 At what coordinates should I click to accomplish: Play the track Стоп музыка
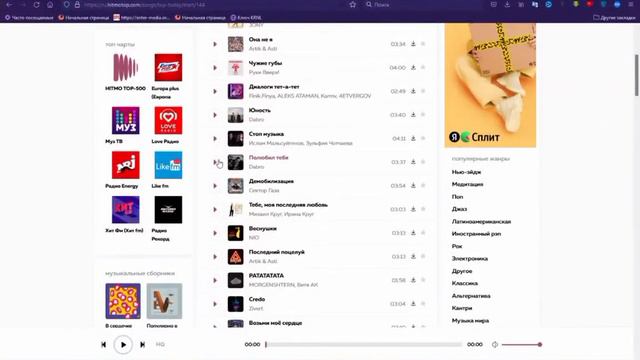215,139
